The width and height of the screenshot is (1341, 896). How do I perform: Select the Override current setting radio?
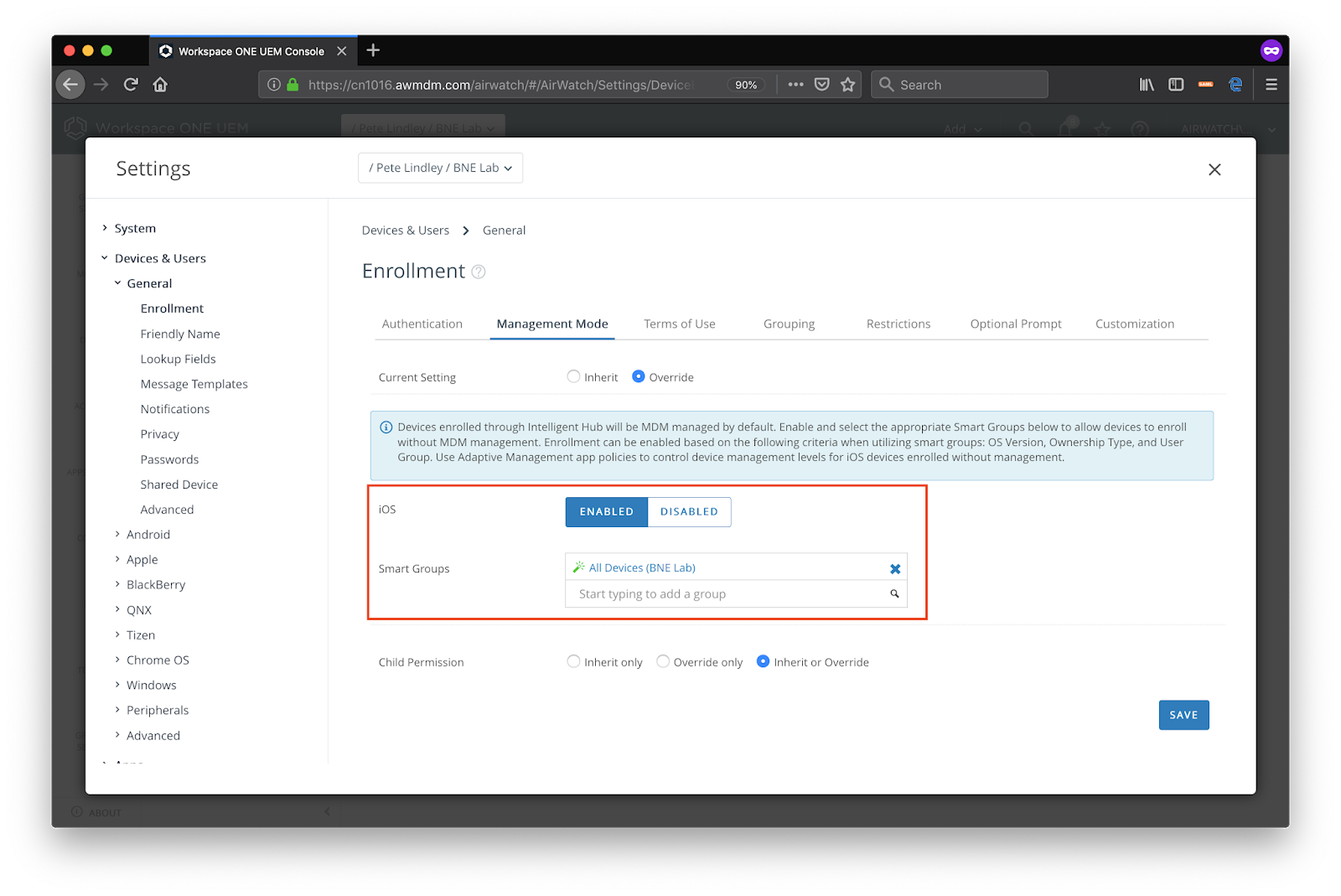click(x=639, y=376)
